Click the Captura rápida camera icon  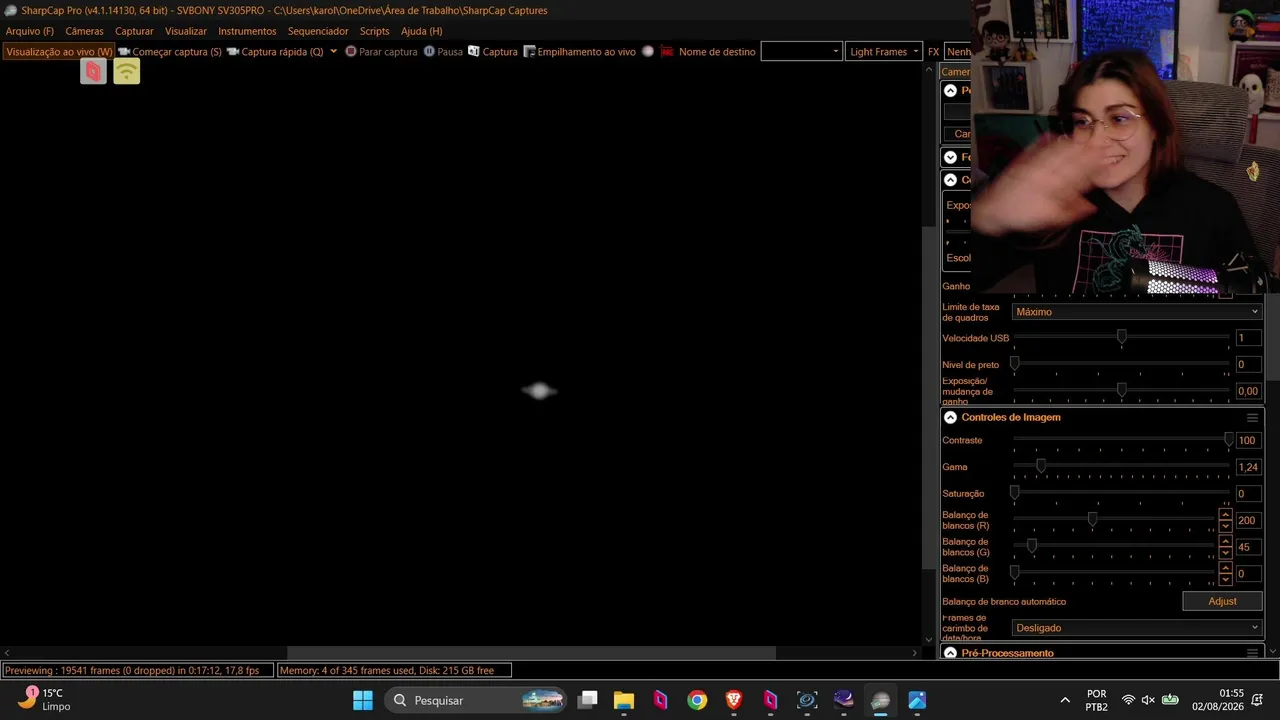pos(233,51)
